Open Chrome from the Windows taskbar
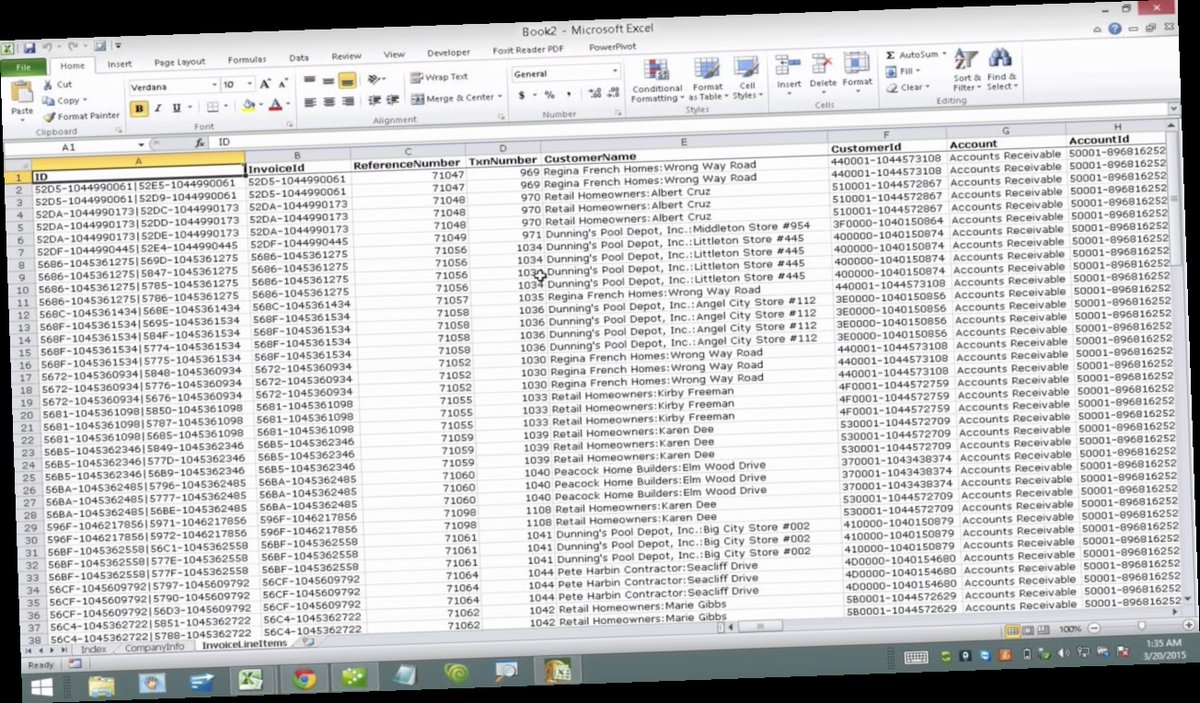 (304, 679)
